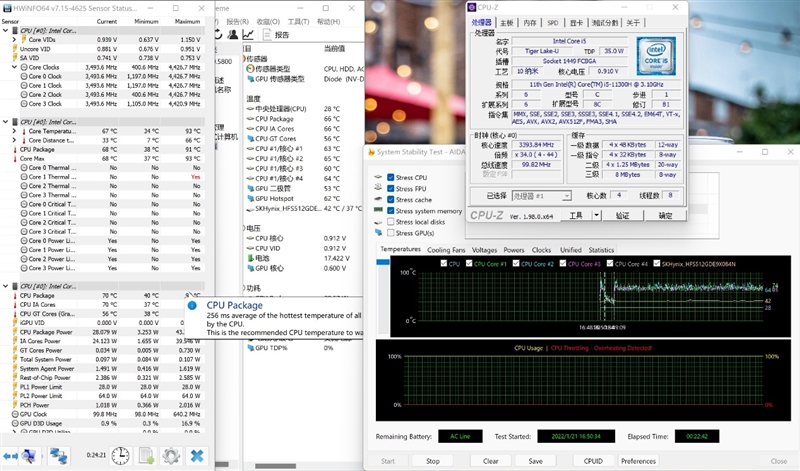Open the 工具 dropdown arrow in CPU-Z

tap(596, 215)
